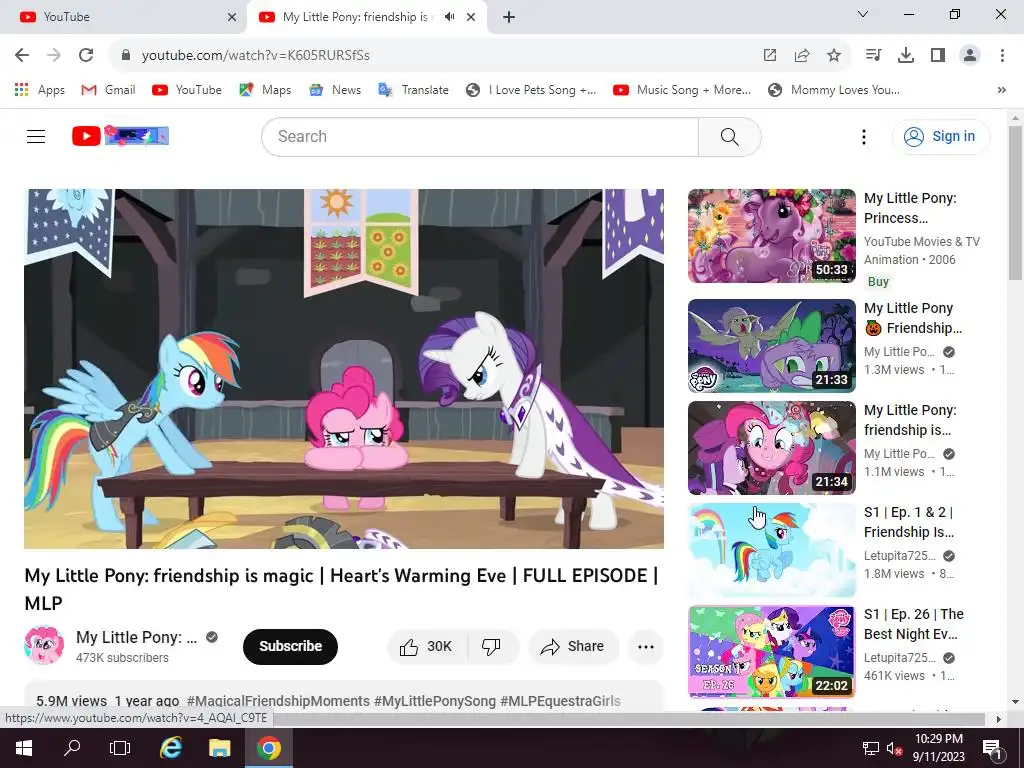
Task: Open the I Love Pets Song bookmark
Action: click(531, 90)
